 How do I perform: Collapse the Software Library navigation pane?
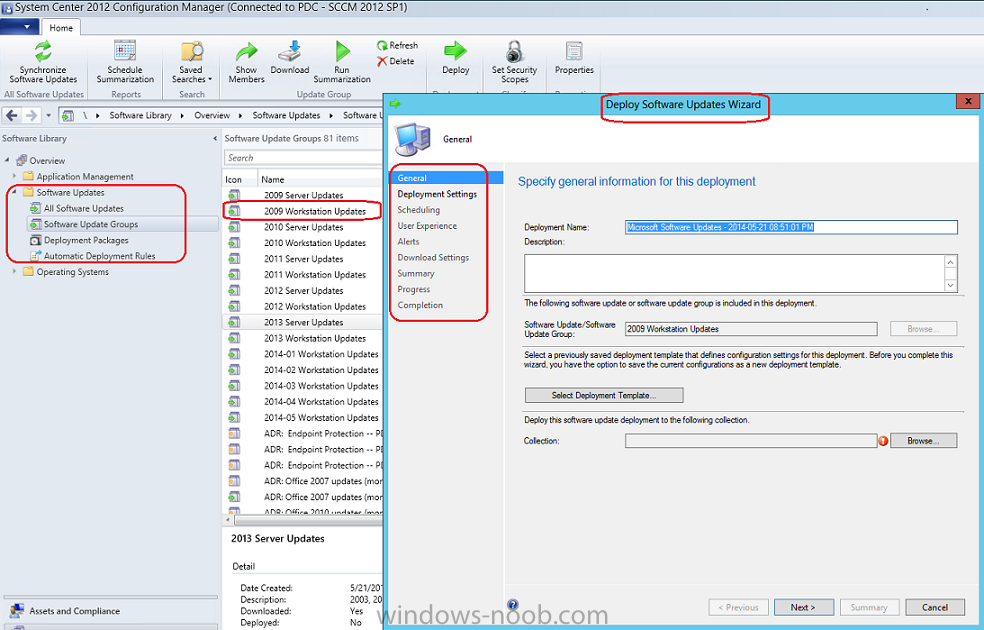215,138
